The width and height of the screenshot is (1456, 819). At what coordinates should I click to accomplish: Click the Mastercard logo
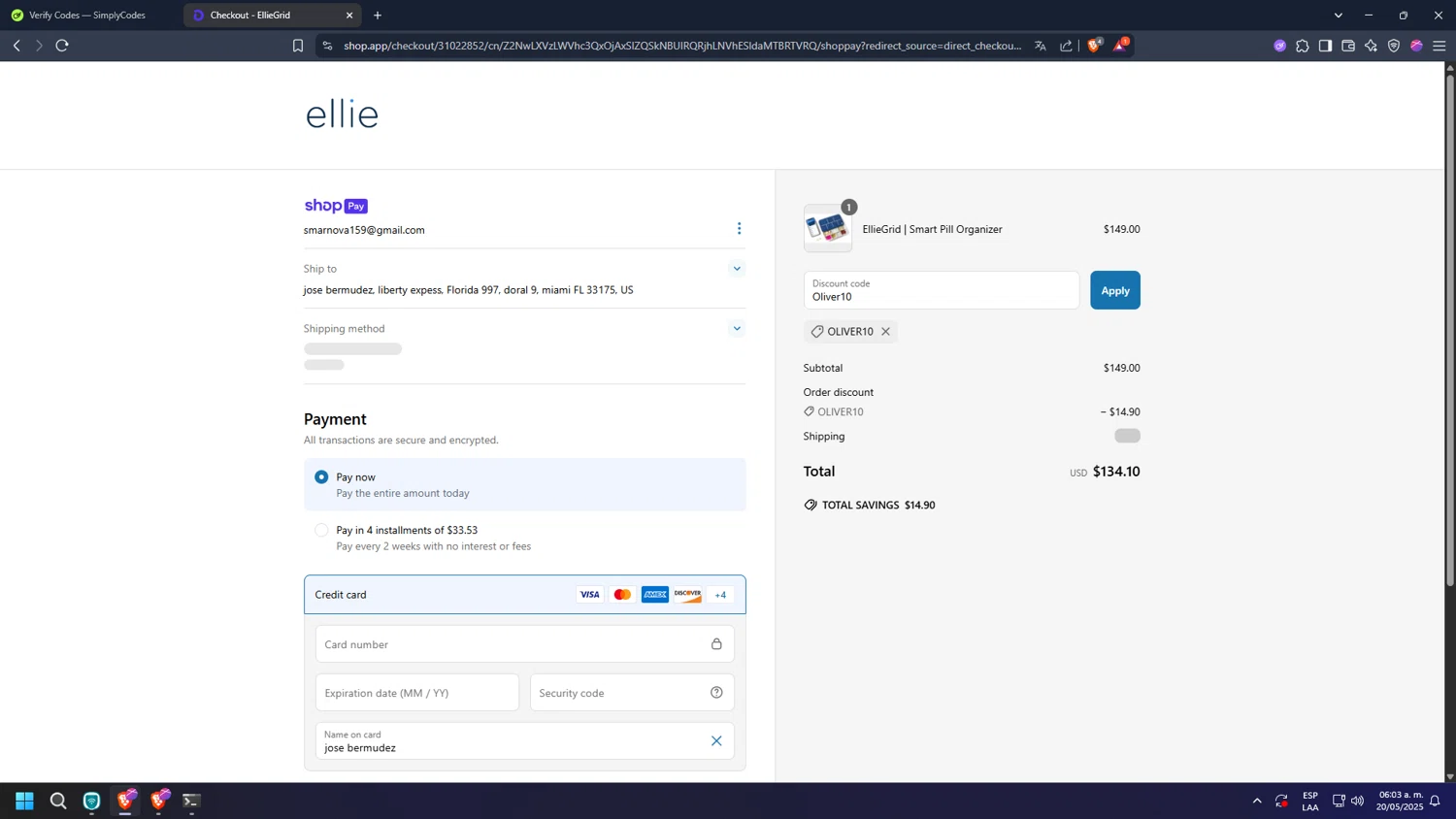coord(622,595)
